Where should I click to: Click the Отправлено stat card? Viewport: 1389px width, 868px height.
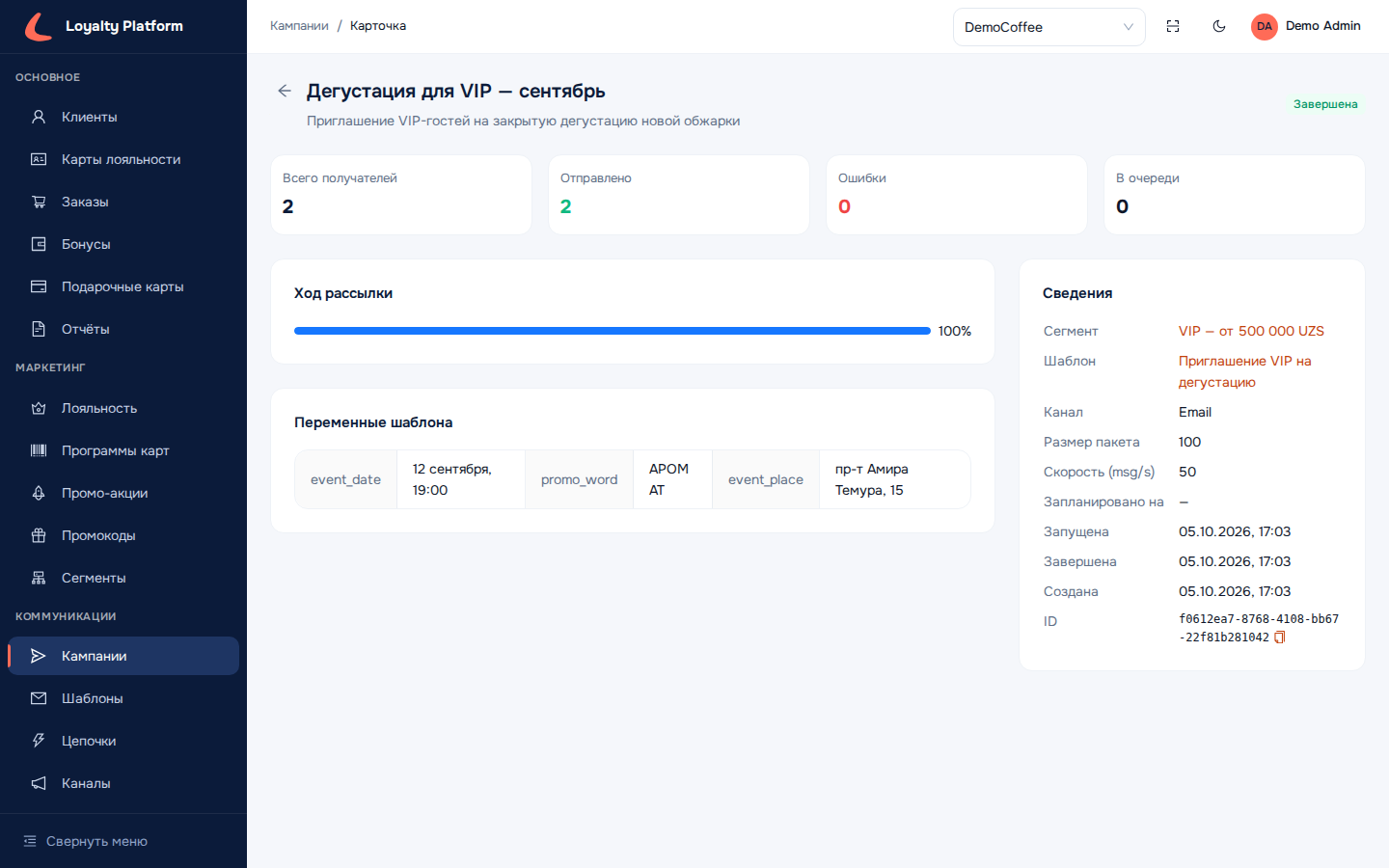pos(679,195)
